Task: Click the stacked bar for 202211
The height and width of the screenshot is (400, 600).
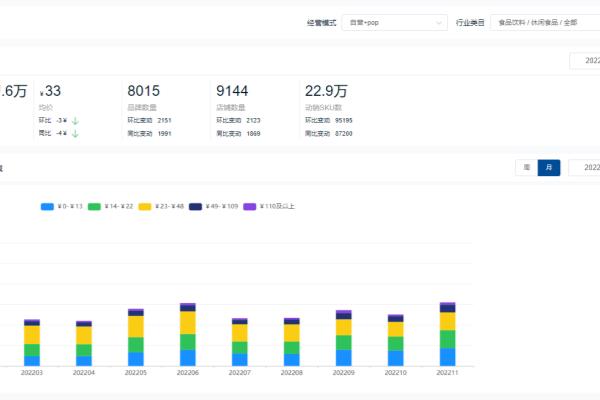Action: (447, 335)
